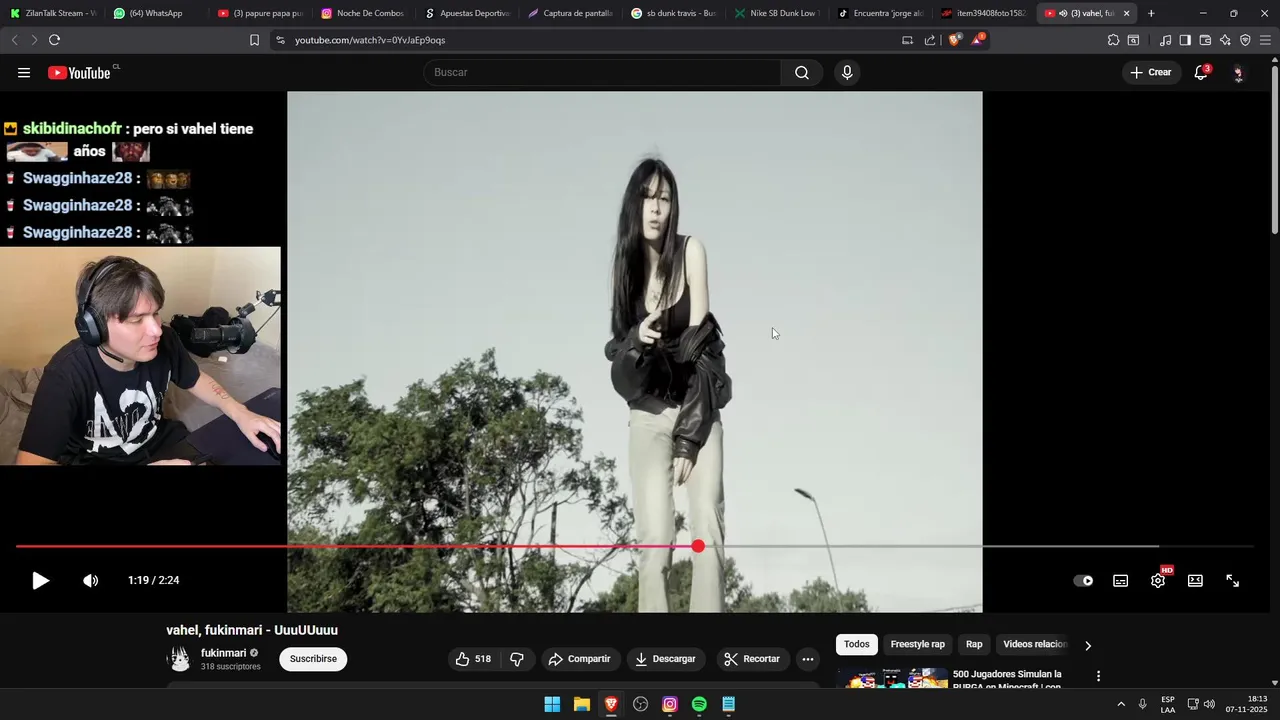This screenshot has height=720, width=1280.
Task: Focus the Buscar search field
Action: pos(602,72)
